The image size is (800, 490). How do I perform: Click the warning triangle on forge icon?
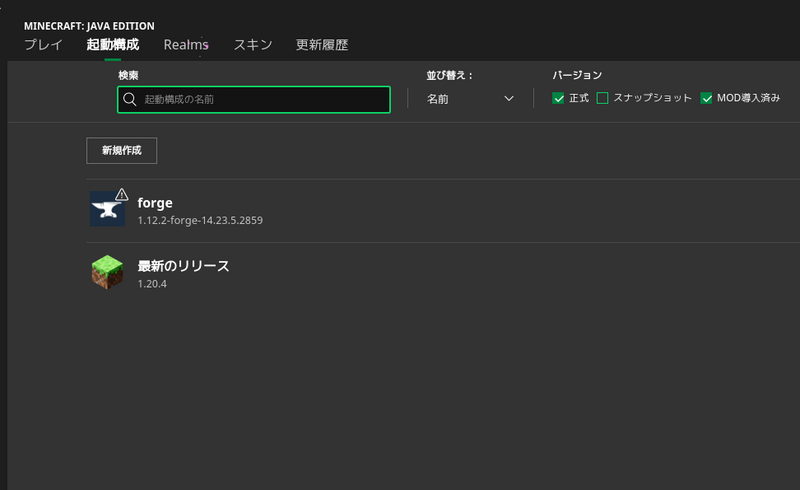click(x=121, y=194)
